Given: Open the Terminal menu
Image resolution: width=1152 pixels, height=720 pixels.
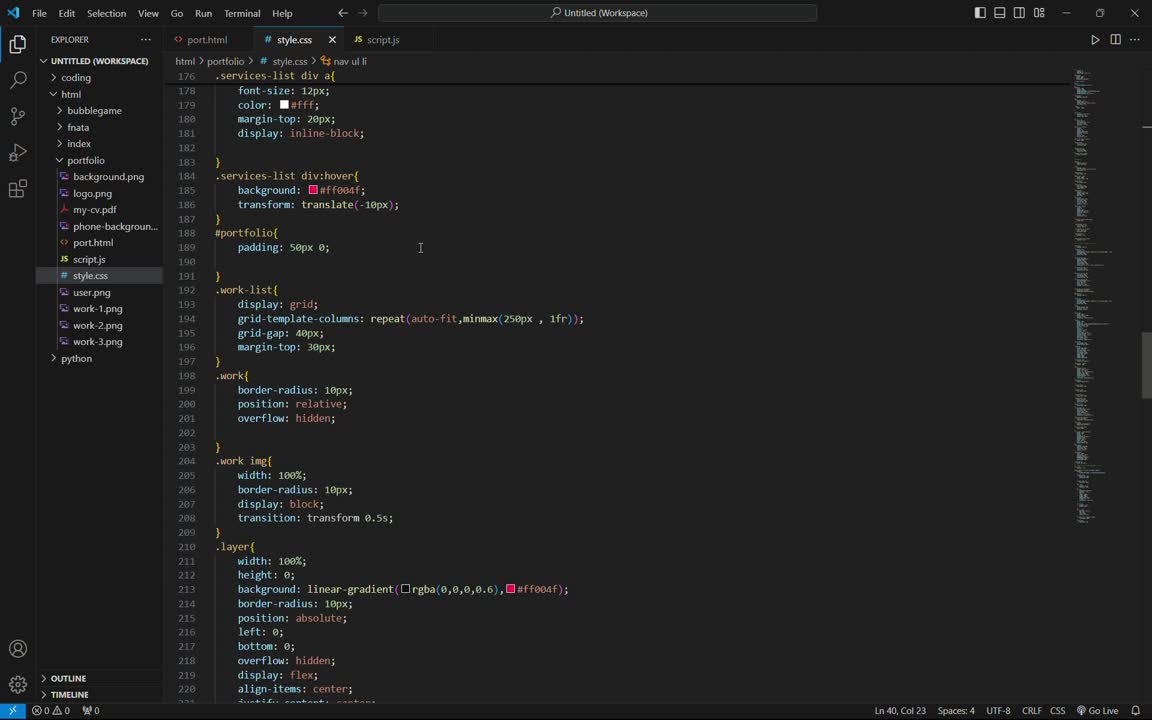Looking at the screenshot, I should click(x=242, y=13).
